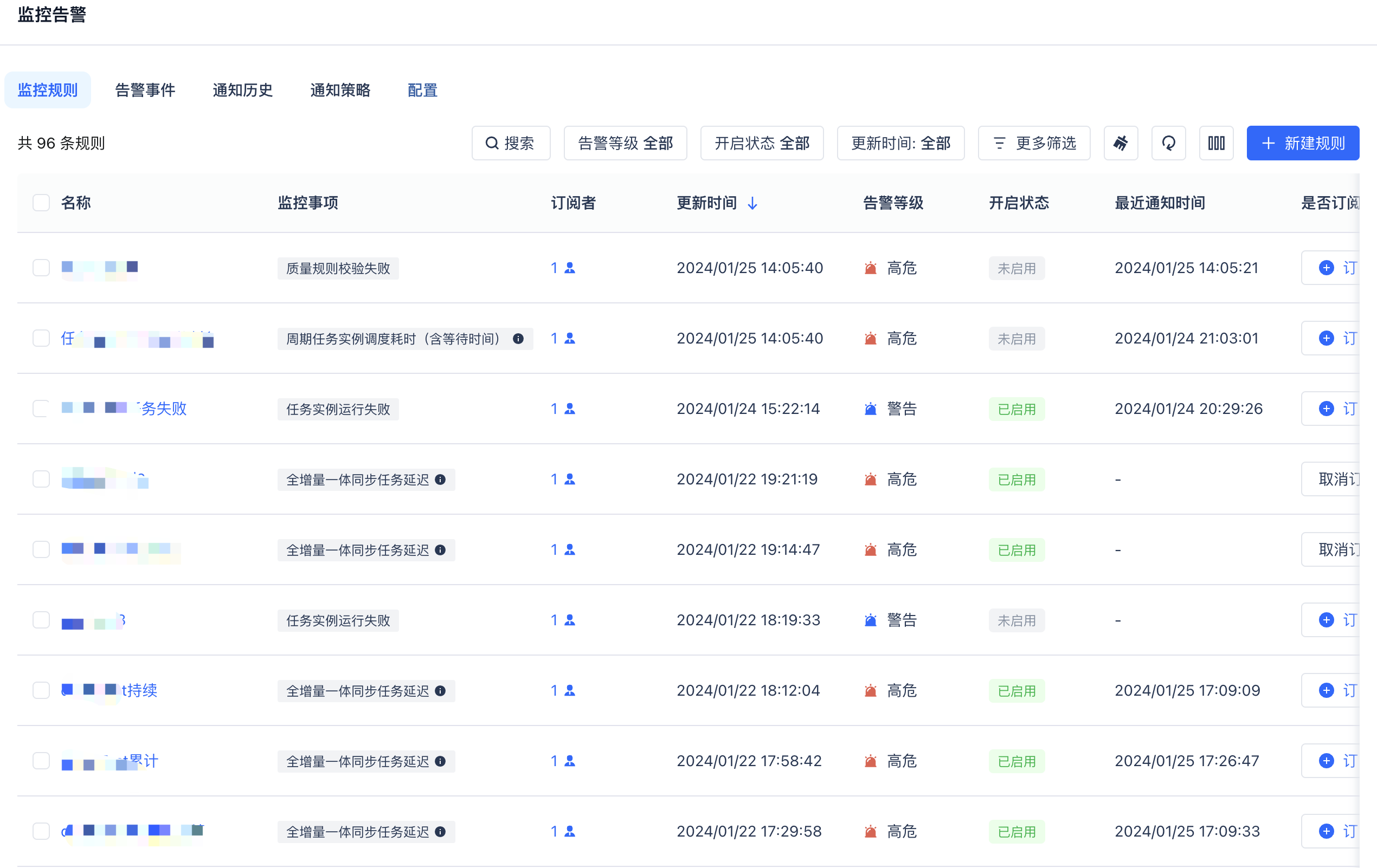Image resolution: width=1377 pixels, height=868 pixels.
Task: Click the 搜索 magnifier search box
Action: (510, 143)
